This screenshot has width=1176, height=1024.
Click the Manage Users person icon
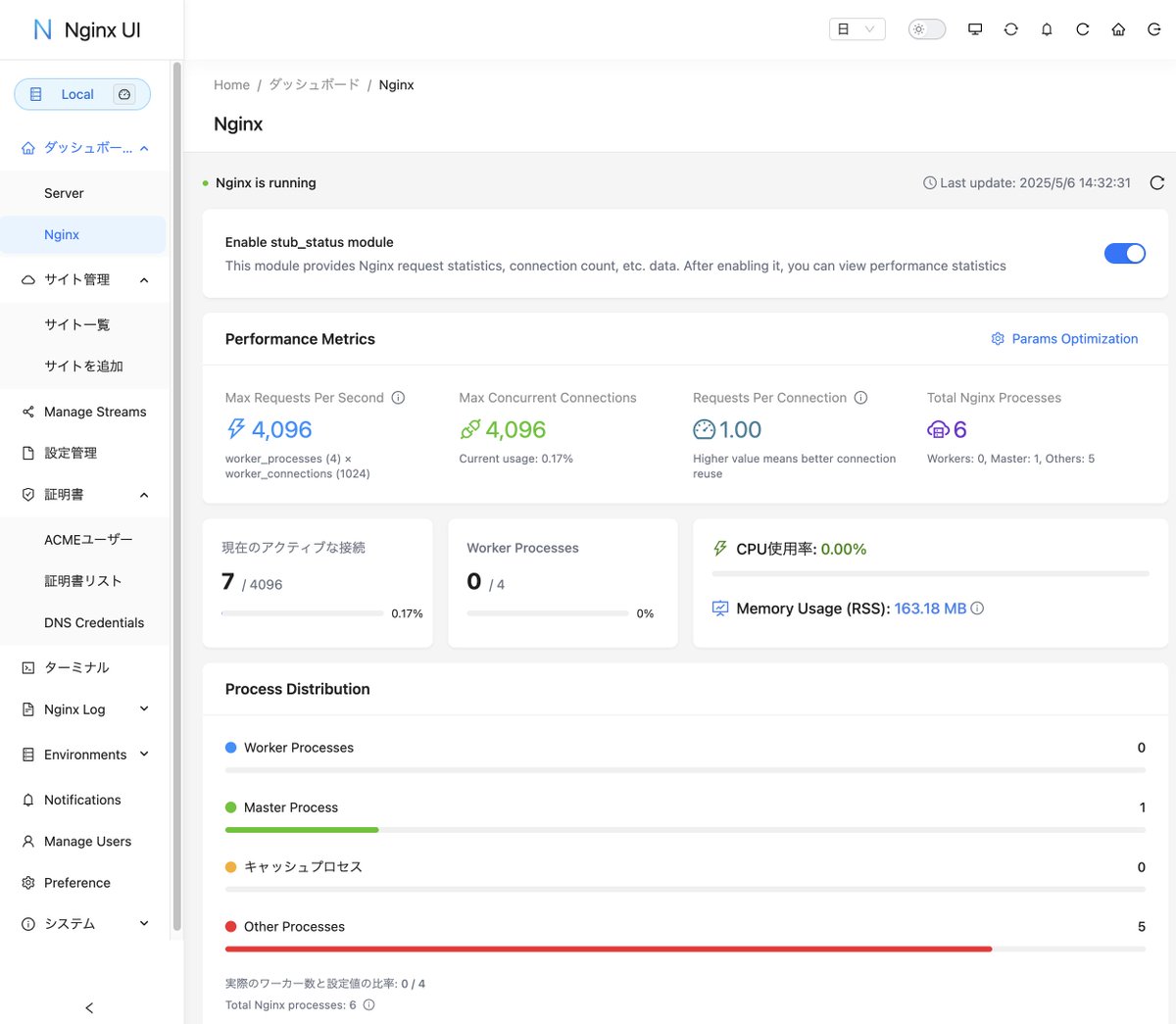pyautogui.click(x=28, y=841)
